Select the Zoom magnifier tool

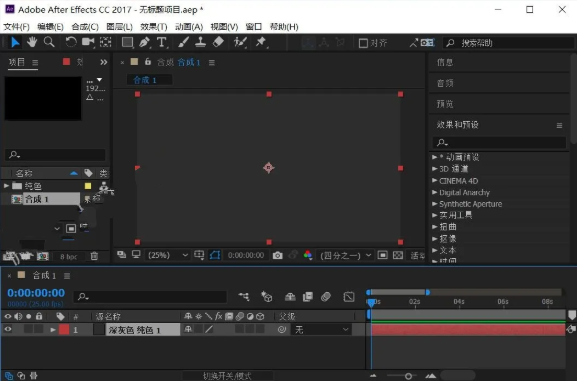coord(49,42)
